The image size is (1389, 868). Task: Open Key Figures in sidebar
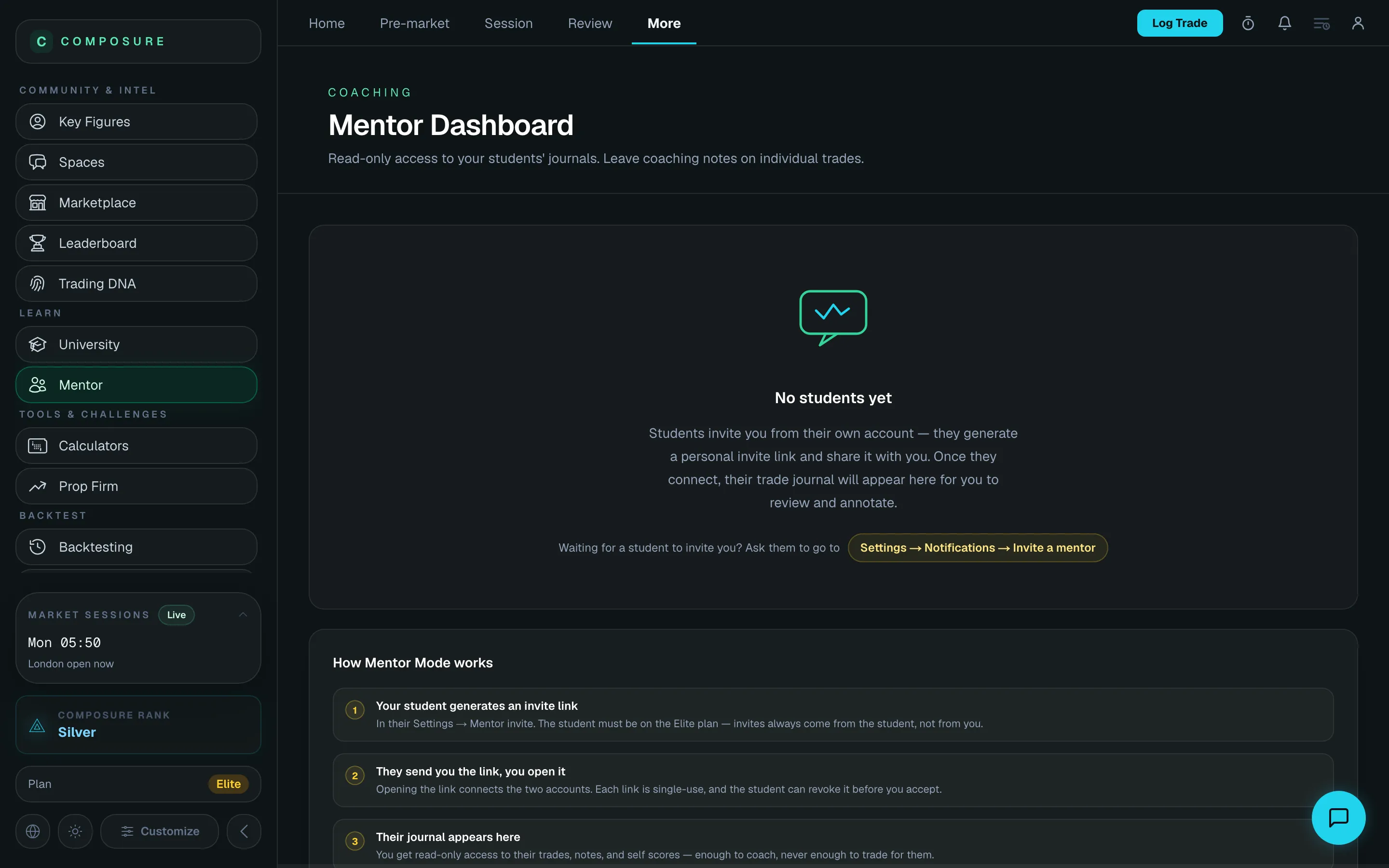click(x=136, y=122)
